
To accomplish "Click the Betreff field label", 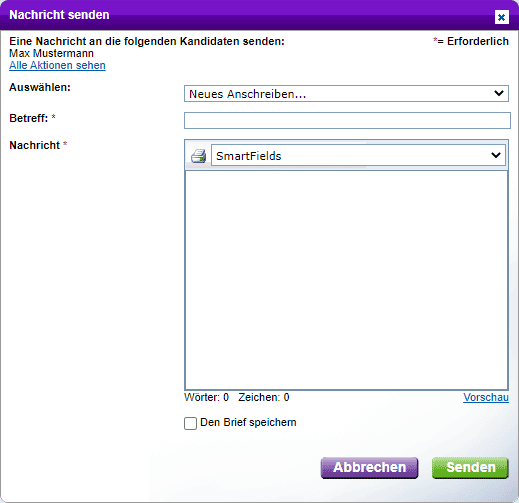I will [29, 118].
